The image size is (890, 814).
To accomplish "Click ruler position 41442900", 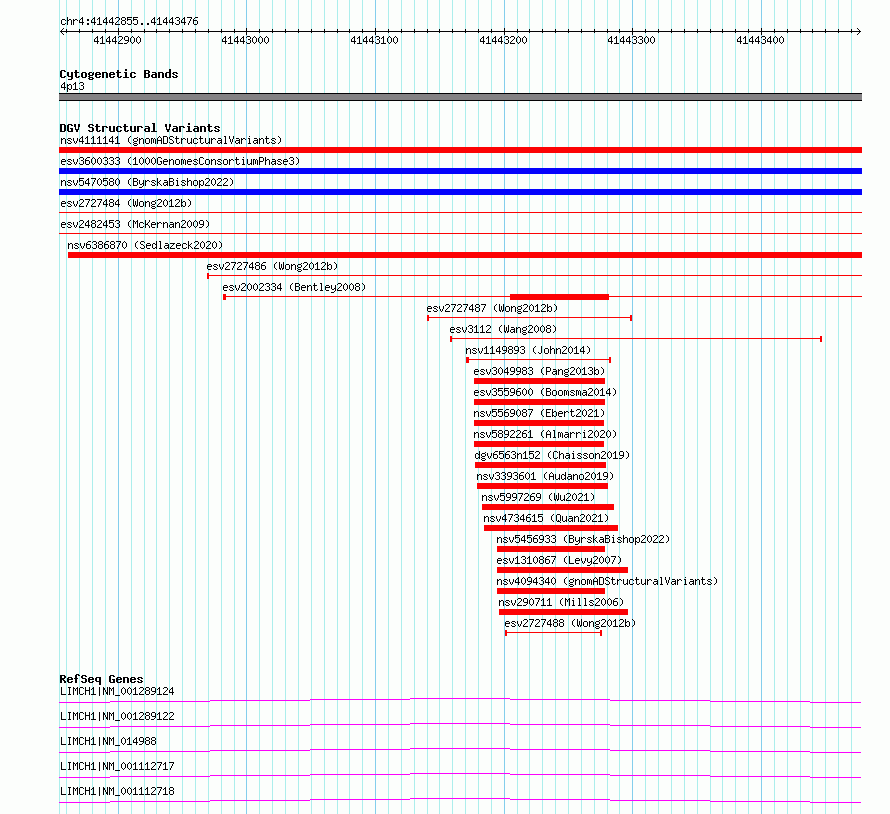I will (117, 40).
